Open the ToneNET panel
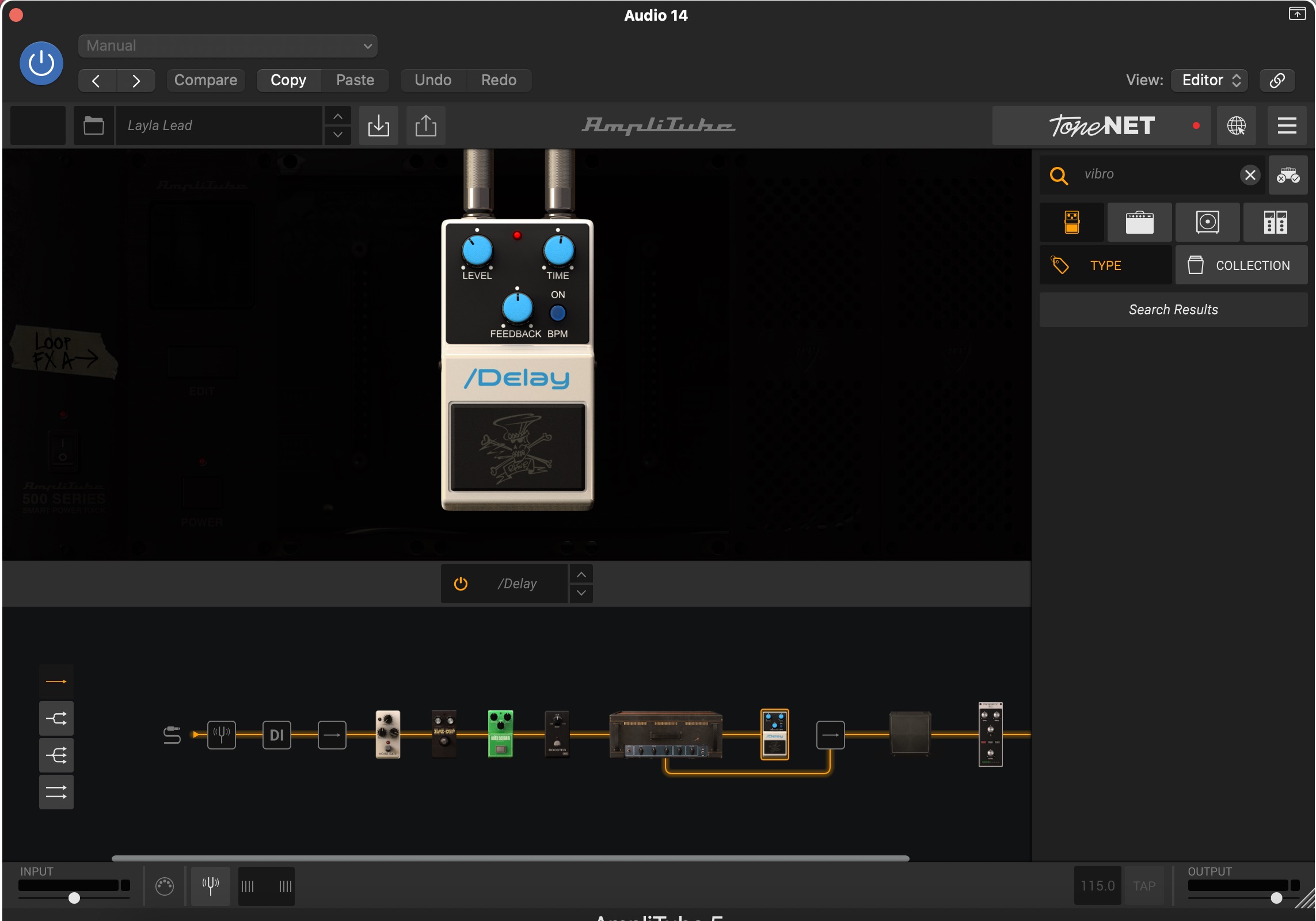Screen dimensions: 1316x921 1101,125
